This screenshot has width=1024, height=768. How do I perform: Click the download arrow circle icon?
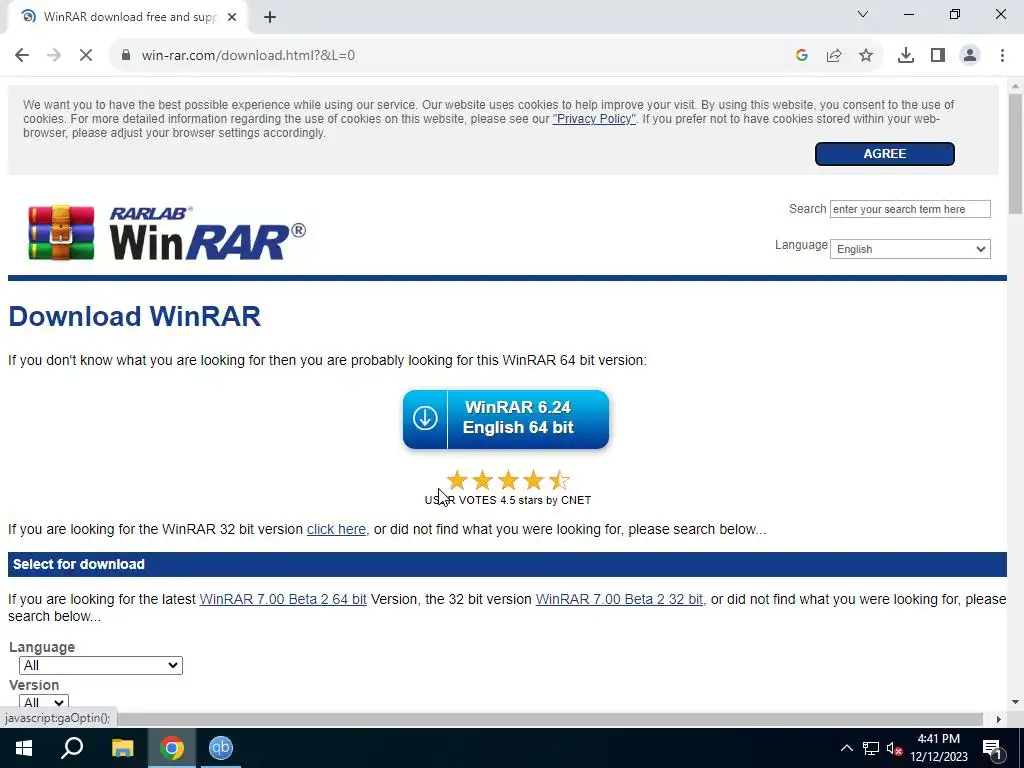click(425, 418)
